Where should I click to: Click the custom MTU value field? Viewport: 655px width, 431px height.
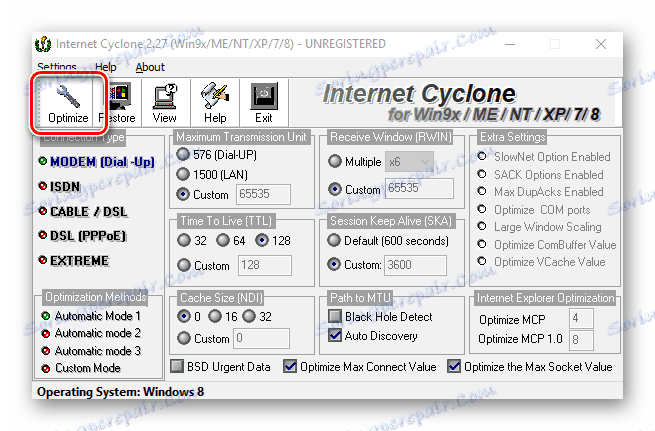click(263, 194)
